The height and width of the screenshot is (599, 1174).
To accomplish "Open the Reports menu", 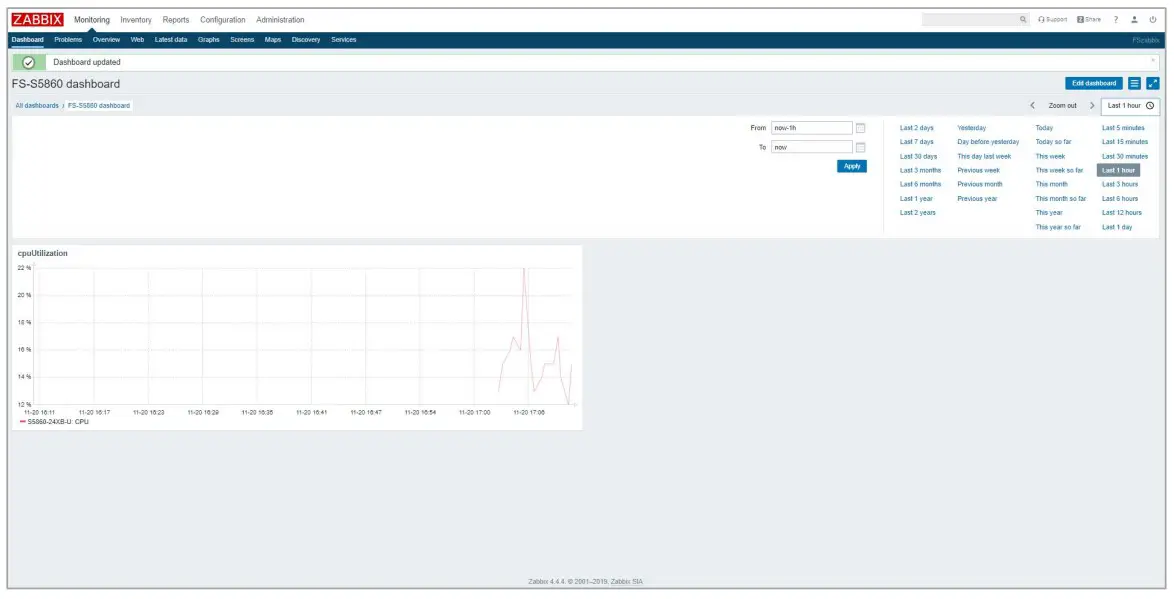I will 176,19.
